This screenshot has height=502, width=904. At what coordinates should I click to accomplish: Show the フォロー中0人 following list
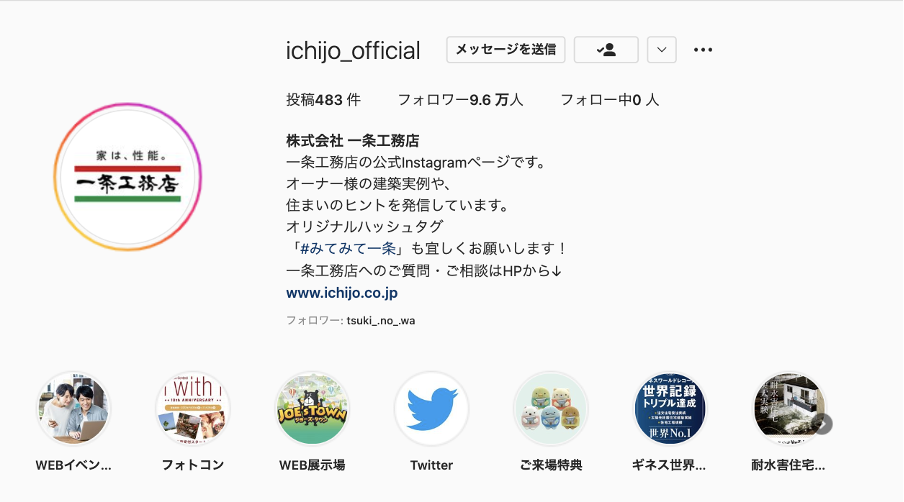click(609, 100)
